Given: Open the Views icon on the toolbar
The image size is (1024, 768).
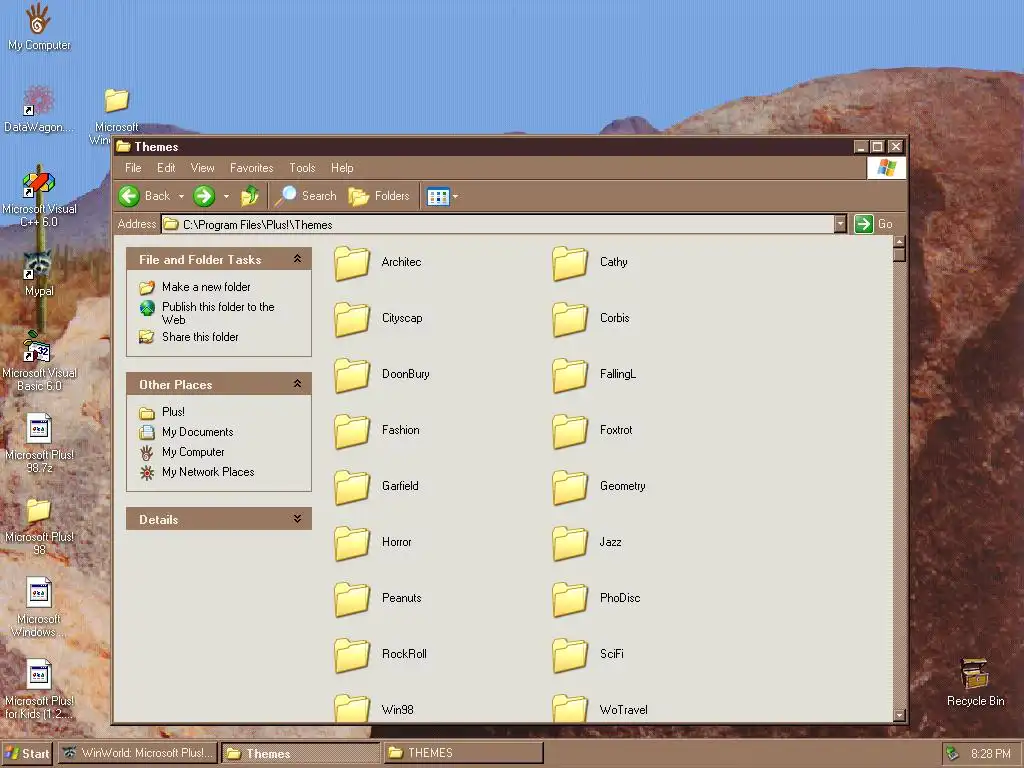Looking at the screenshot, I should coord(438,196).
